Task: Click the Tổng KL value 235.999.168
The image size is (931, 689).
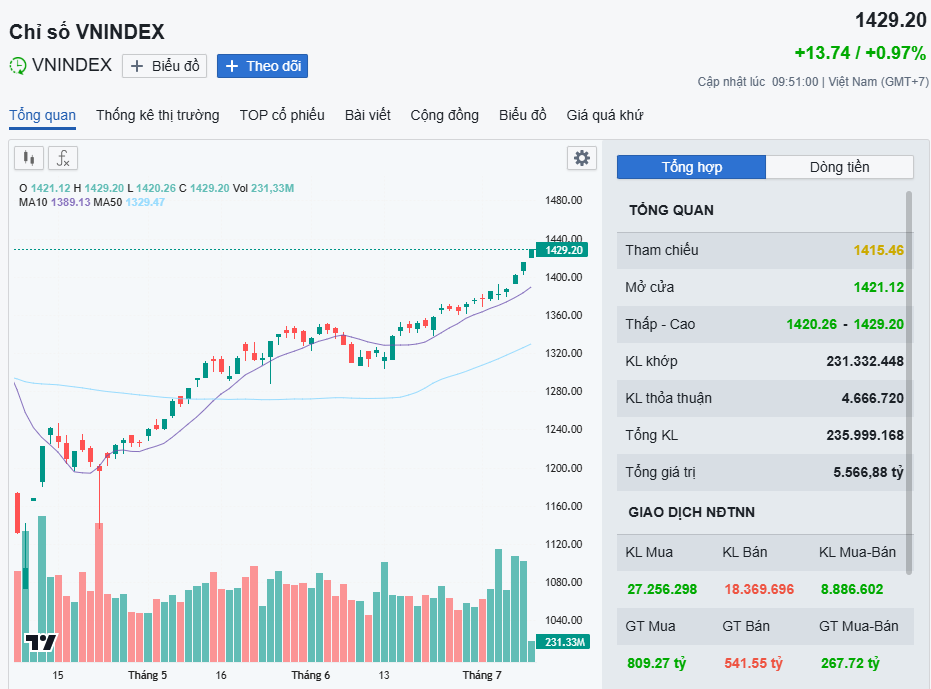Action: [865, 435]
